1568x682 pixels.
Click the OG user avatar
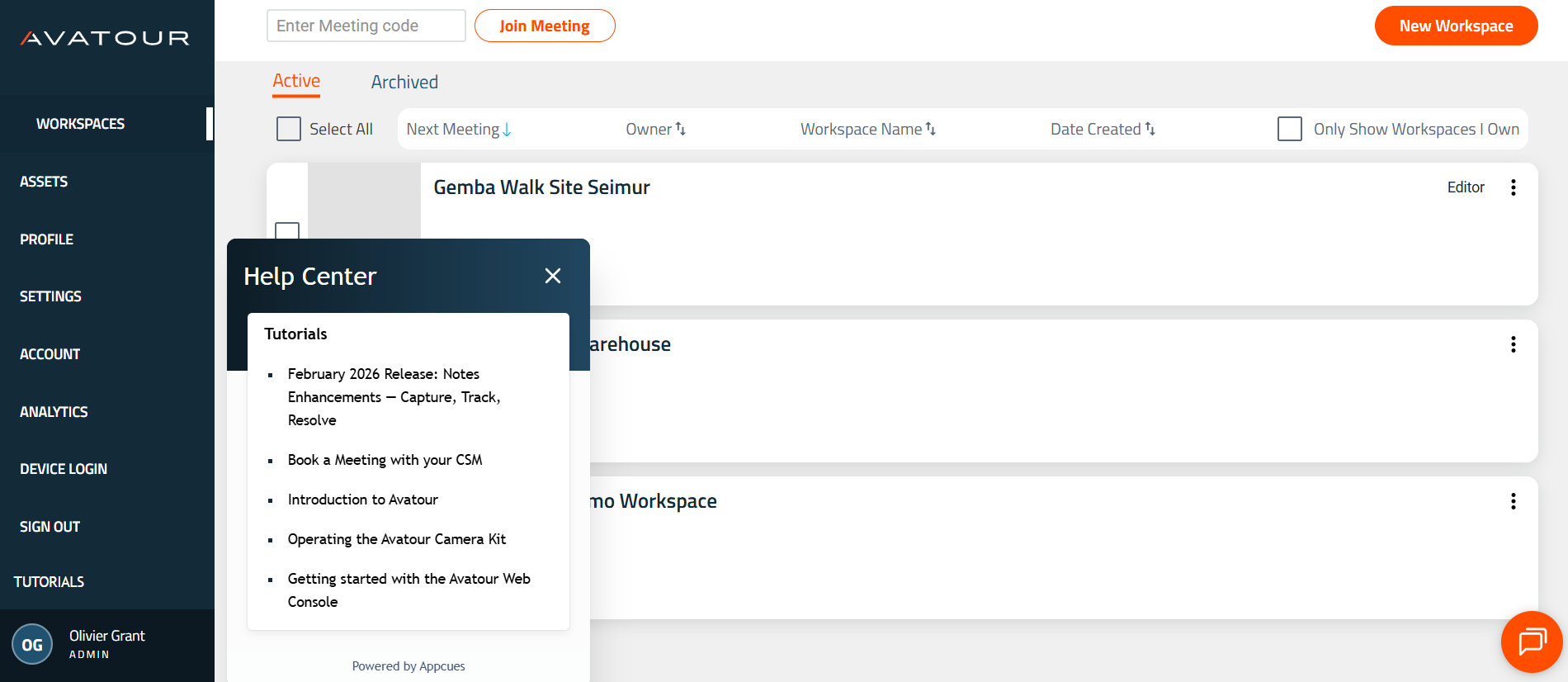(32, 645)
